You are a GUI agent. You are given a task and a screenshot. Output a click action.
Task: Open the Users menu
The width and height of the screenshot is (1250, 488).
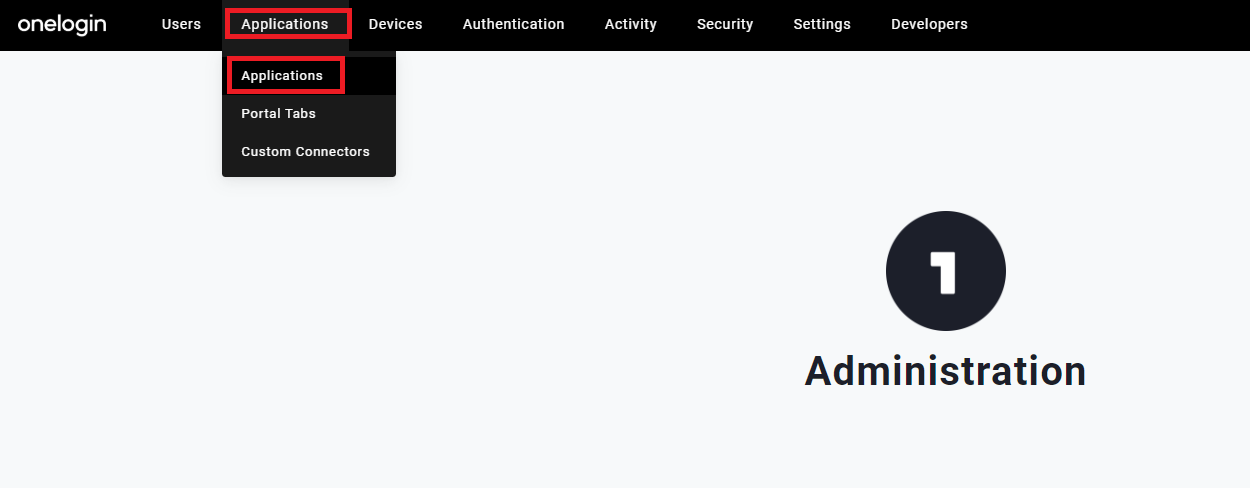click(181, 24)
